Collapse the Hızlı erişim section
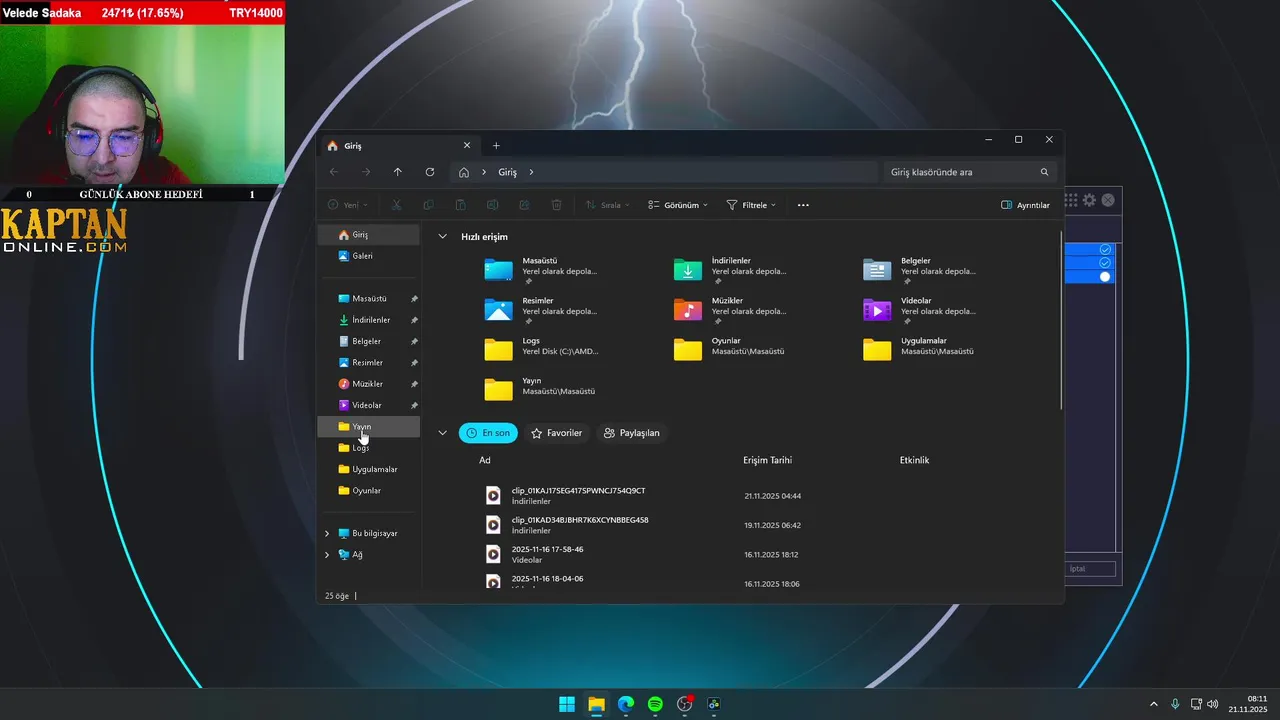This screenshot has width=1280, height=720. [x=443, y=237]
